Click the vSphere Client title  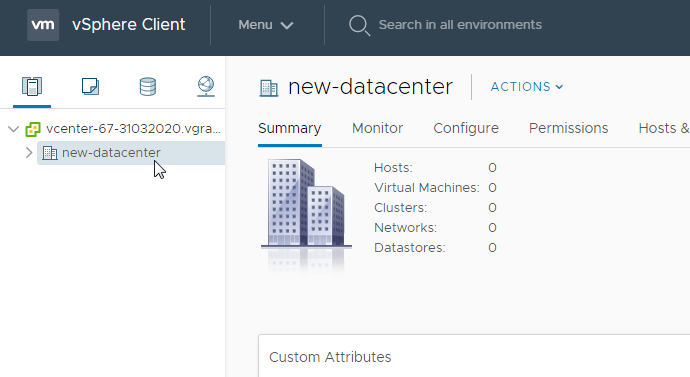tap(128, 25)
